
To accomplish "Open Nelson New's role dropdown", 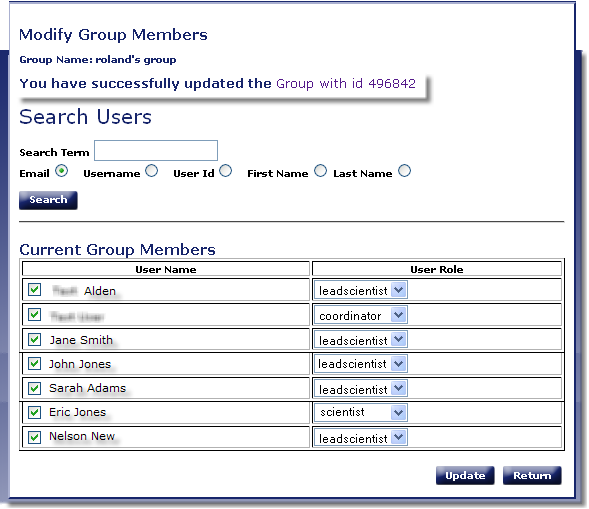I will (x=361, y=438).
